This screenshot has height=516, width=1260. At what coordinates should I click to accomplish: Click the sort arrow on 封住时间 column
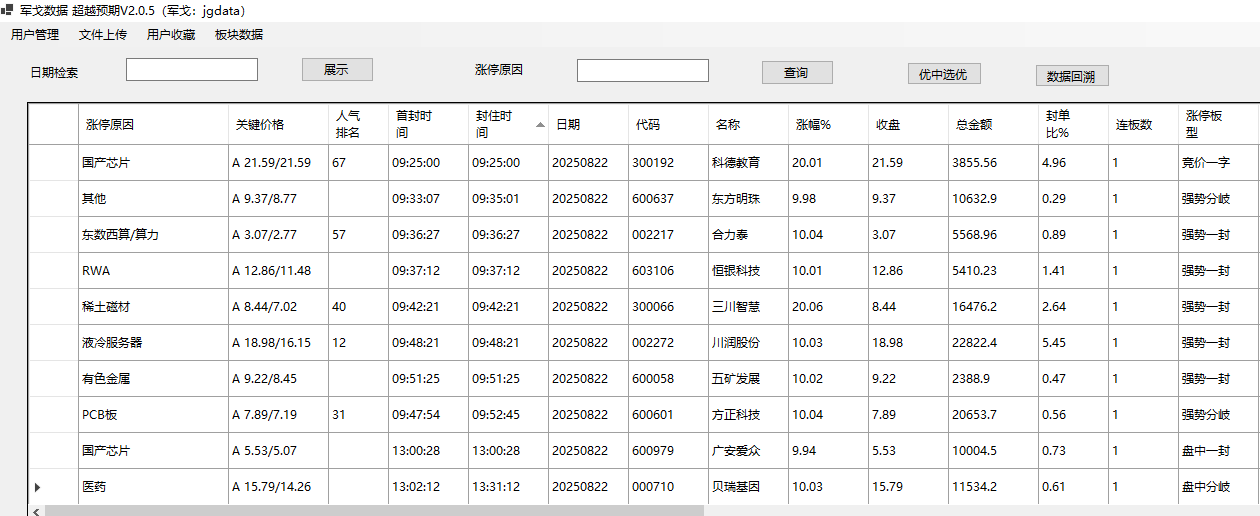pos(540,125)
